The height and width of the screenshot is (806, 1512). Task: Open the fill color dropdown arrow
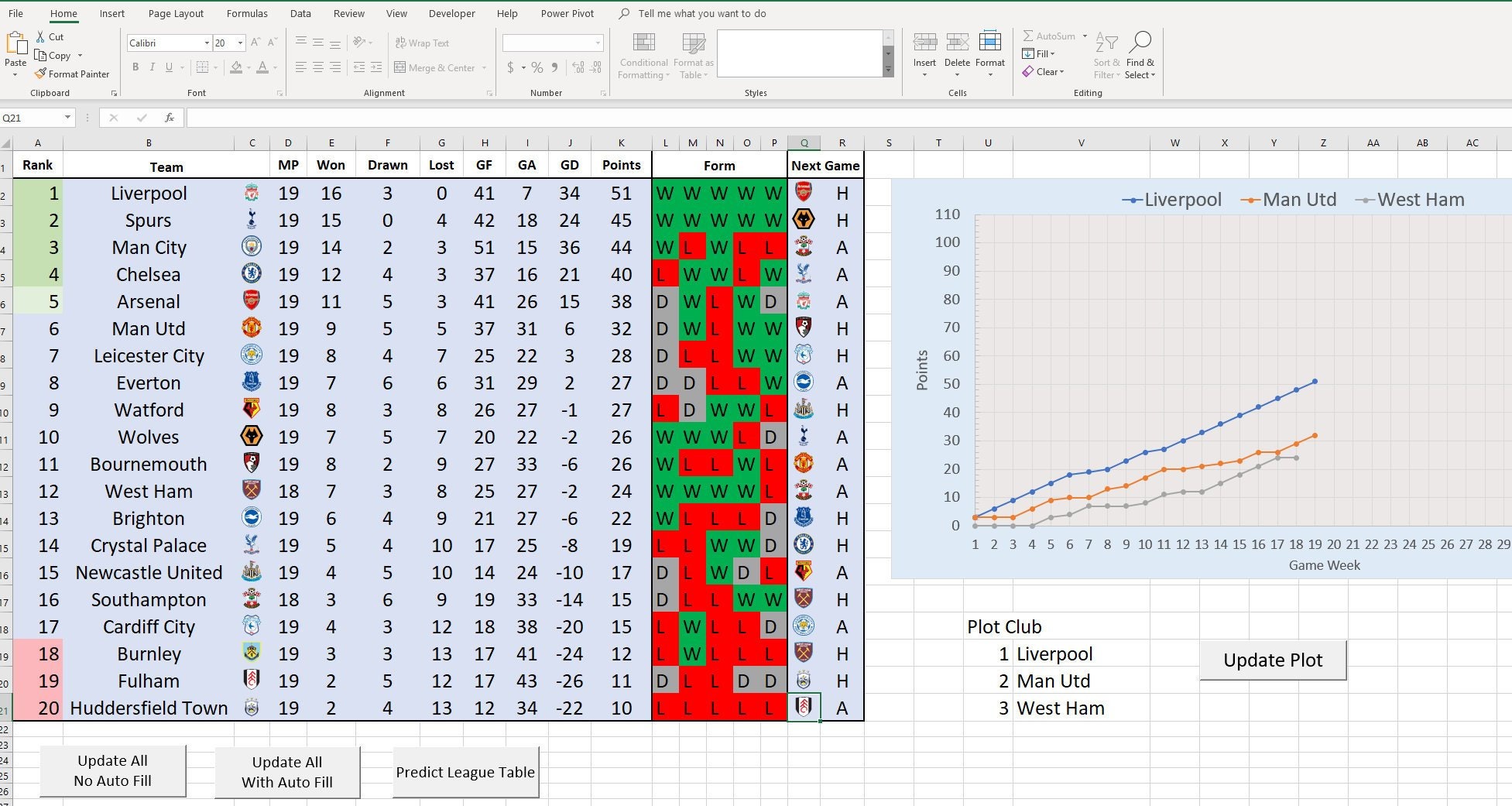click(x=248, y=68)
